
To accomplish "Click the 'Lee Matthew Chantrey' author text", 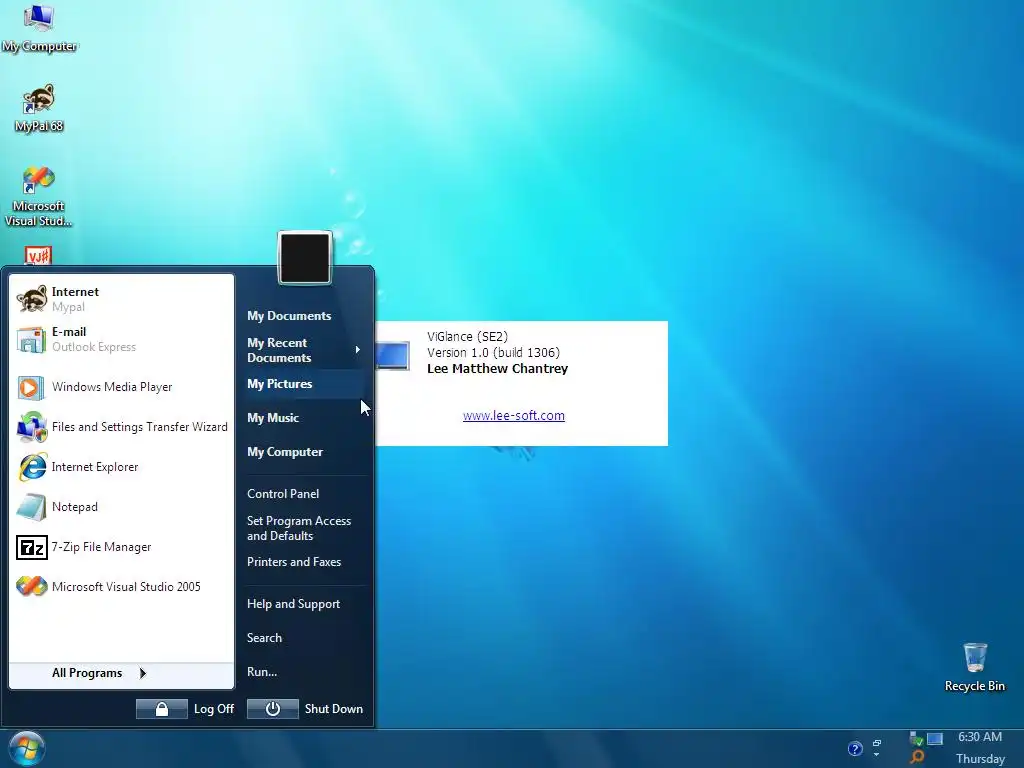I will [497, 369].
